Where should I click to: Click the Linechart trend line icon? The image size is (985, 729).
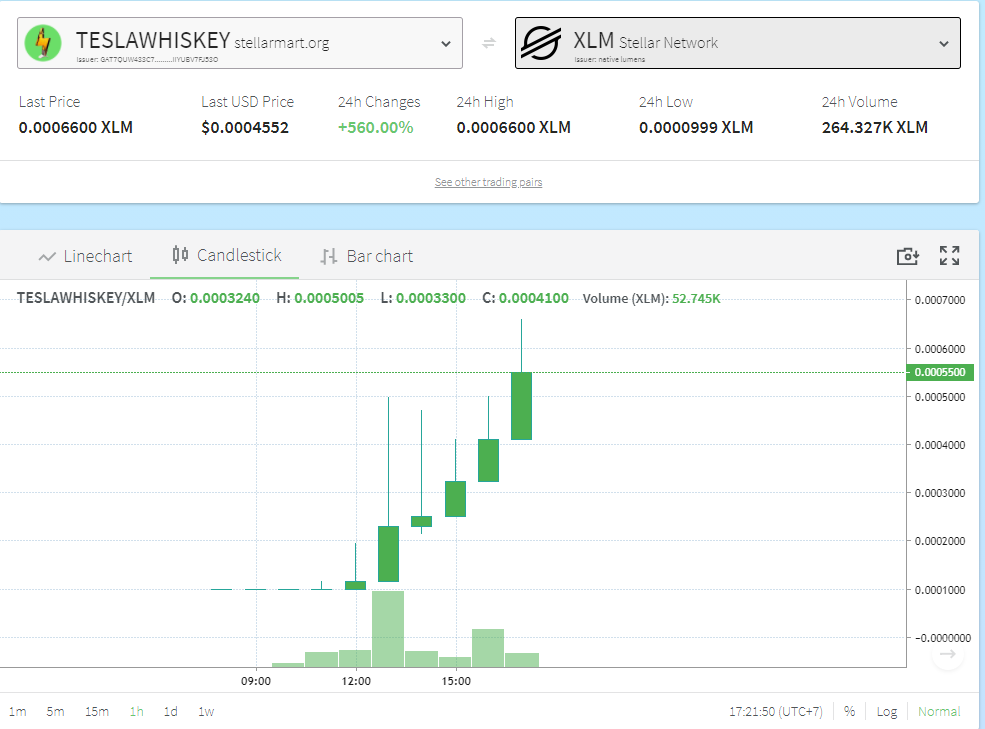pyautogui.click(x=47, y=256)
